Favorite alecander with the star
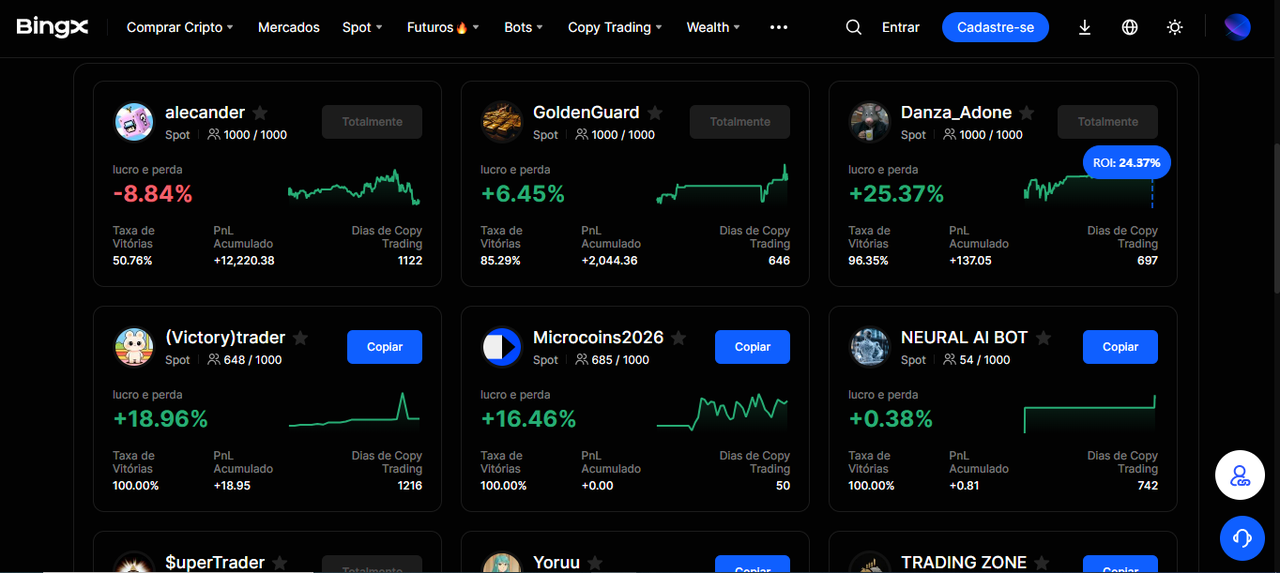Screen dimensions: 1280x573 260,113
